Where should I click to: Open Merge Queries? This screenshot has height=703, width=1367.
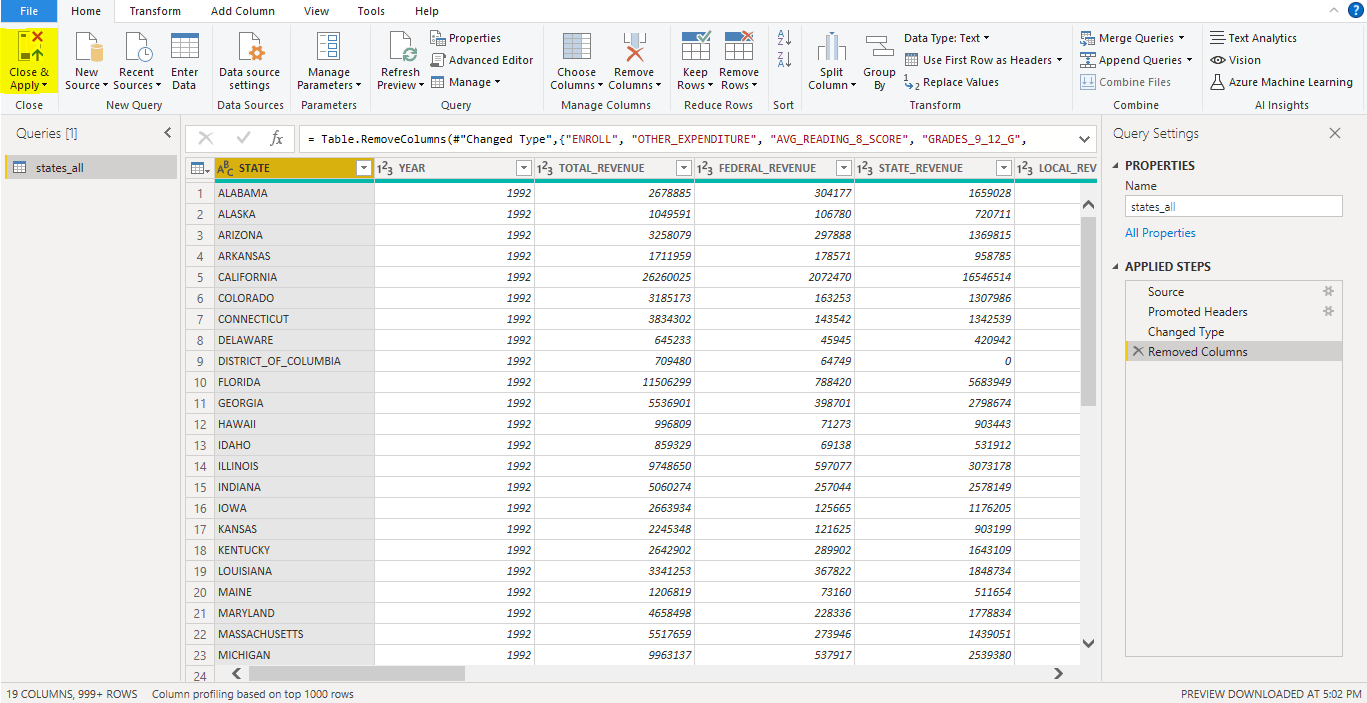click(1133, 38)
